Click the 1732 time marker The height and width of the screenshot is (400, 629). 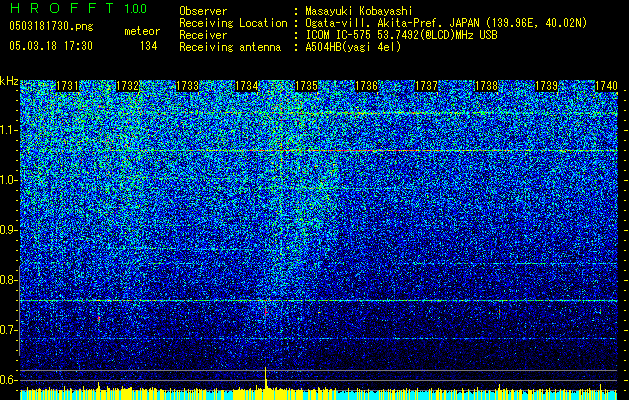coord(127,86)
